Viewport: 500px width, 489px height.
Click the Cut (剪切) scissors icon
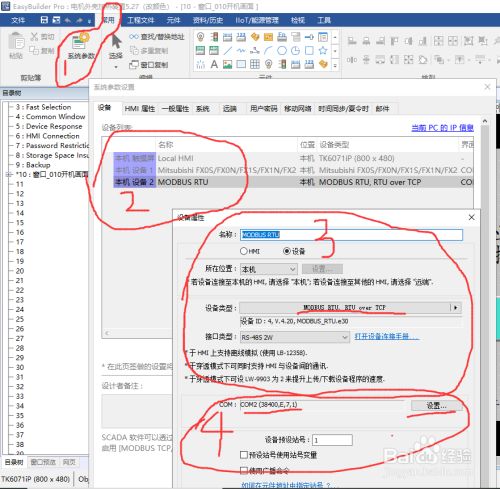coord(34,37)
